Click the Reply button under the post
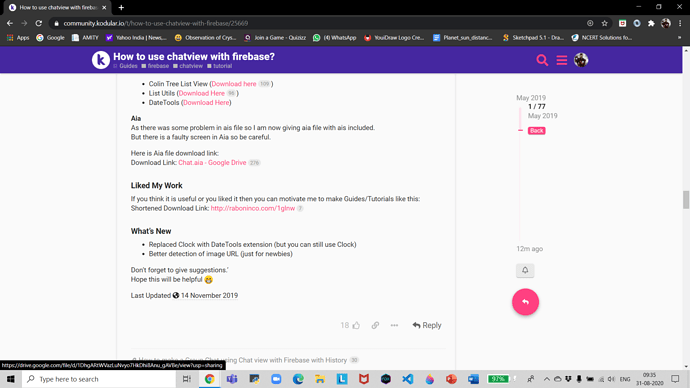Viewport: 690px width, 388px height. [427, 325]
